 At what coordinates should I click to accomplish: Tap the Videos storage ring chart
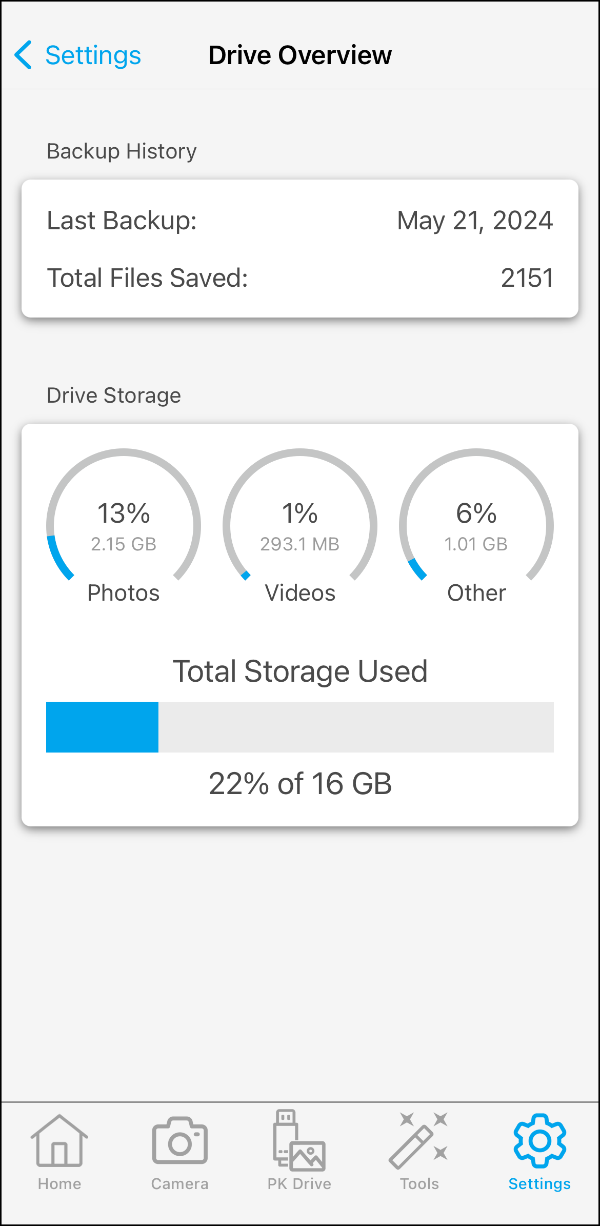299,520
